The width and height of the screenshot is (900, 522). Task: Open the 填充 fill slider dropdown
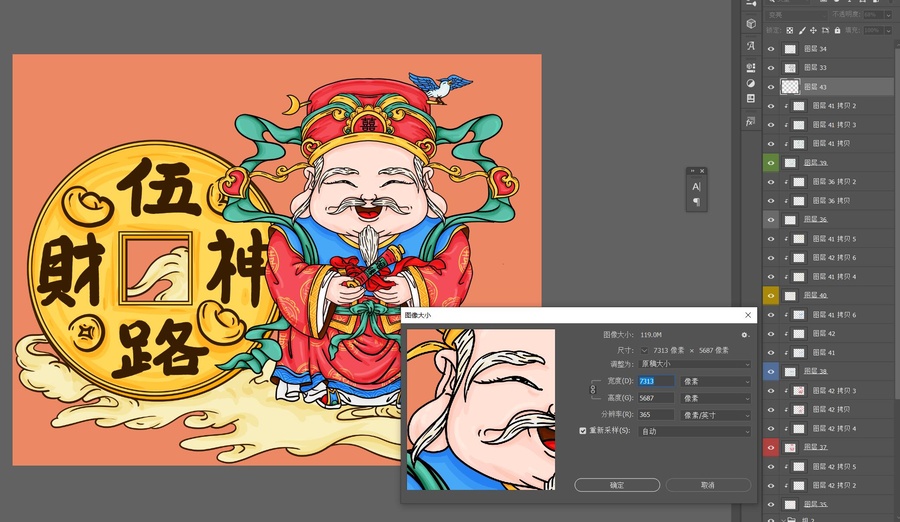[888, 30]
